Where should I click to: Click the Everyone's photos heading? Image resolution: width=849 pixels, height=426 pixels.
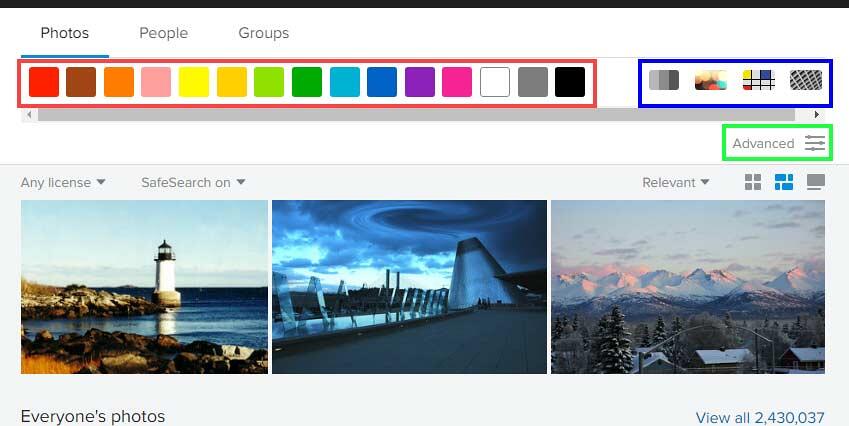93,416
